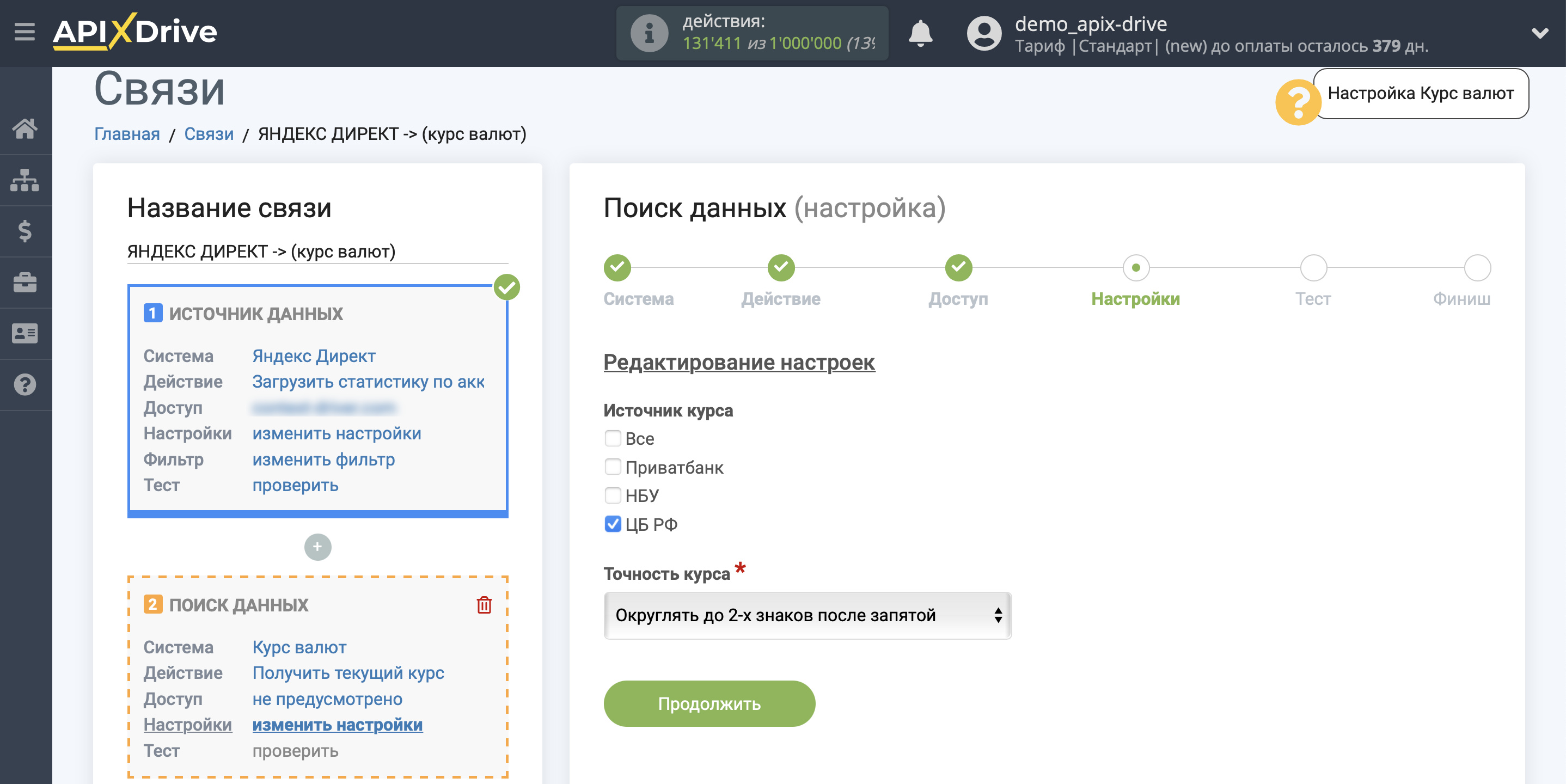Open Настройка Курс валют help bubble
Image resolution: width=1566 pixels, height=784 pixels.
(1420, 94)
